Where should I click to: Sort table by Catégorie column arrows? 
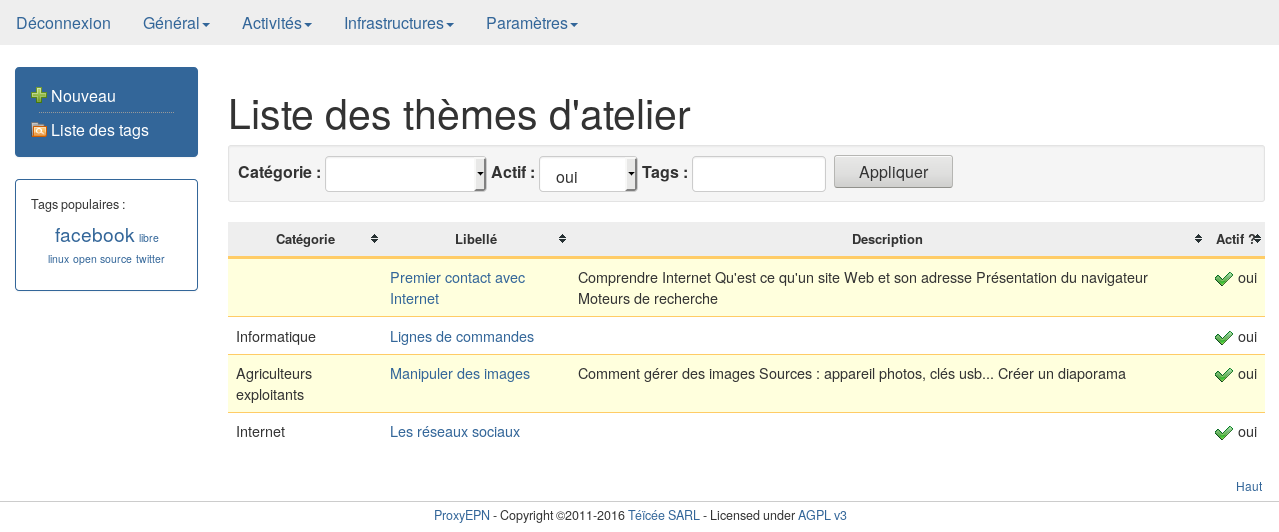(374, 239)
